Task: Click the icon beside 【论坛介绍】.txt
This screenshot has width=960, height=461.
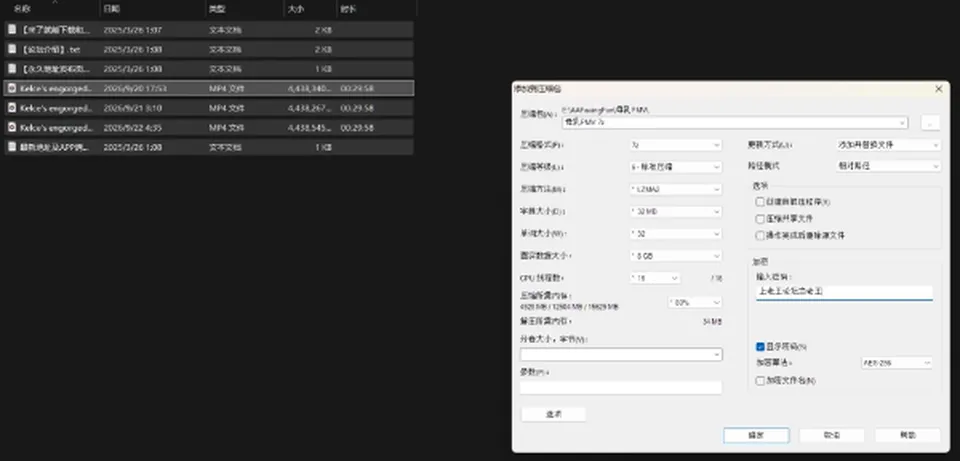Action: pos(12,49)
